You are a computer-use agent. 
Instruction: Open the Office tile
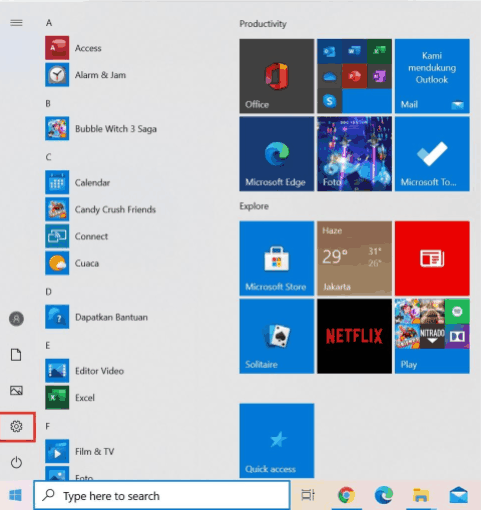click(277, 76)
